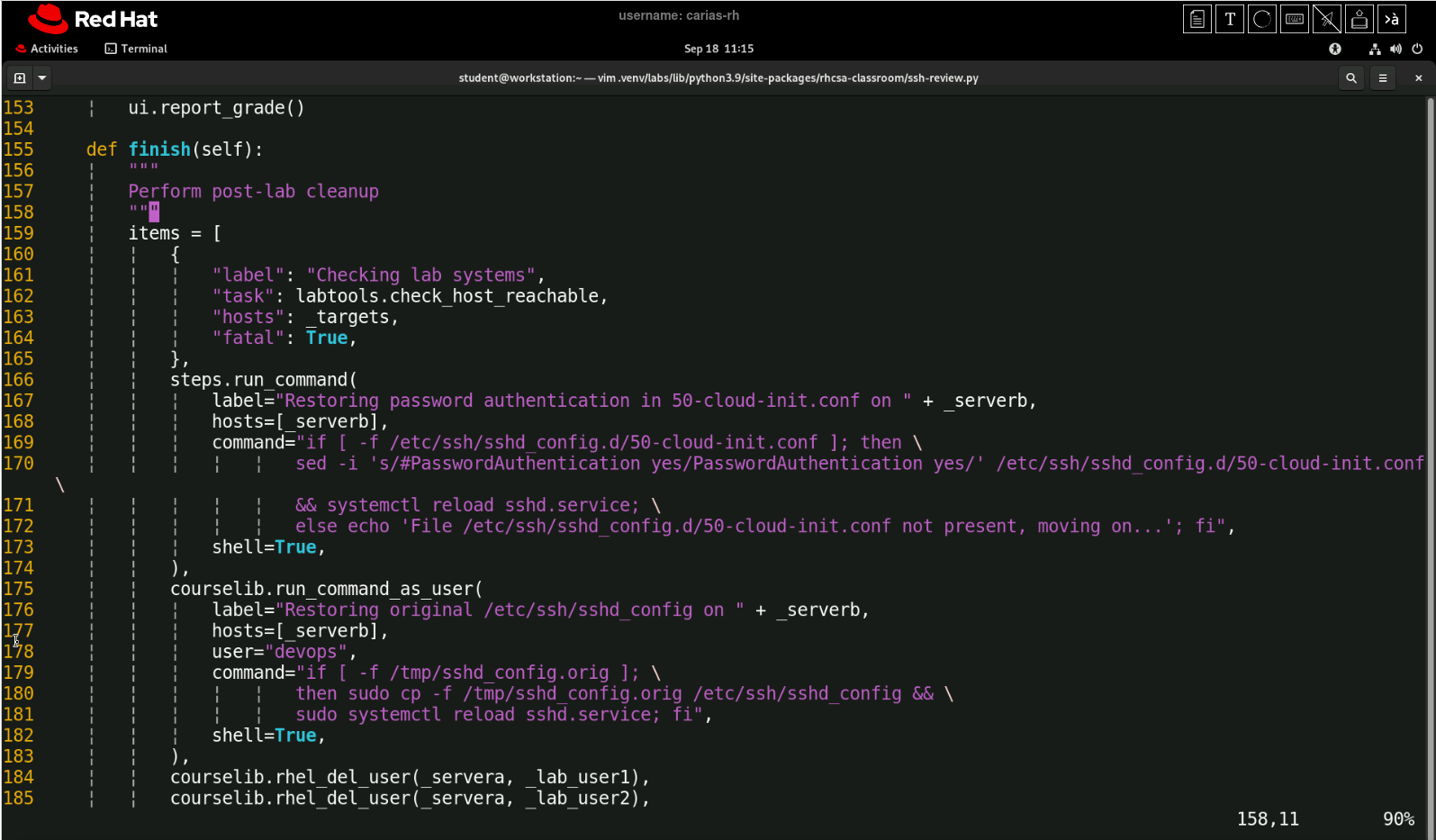Click the '158,11' cursor position indicator
This screenshot has width=1436, height=840.
tap(1268, 819)
